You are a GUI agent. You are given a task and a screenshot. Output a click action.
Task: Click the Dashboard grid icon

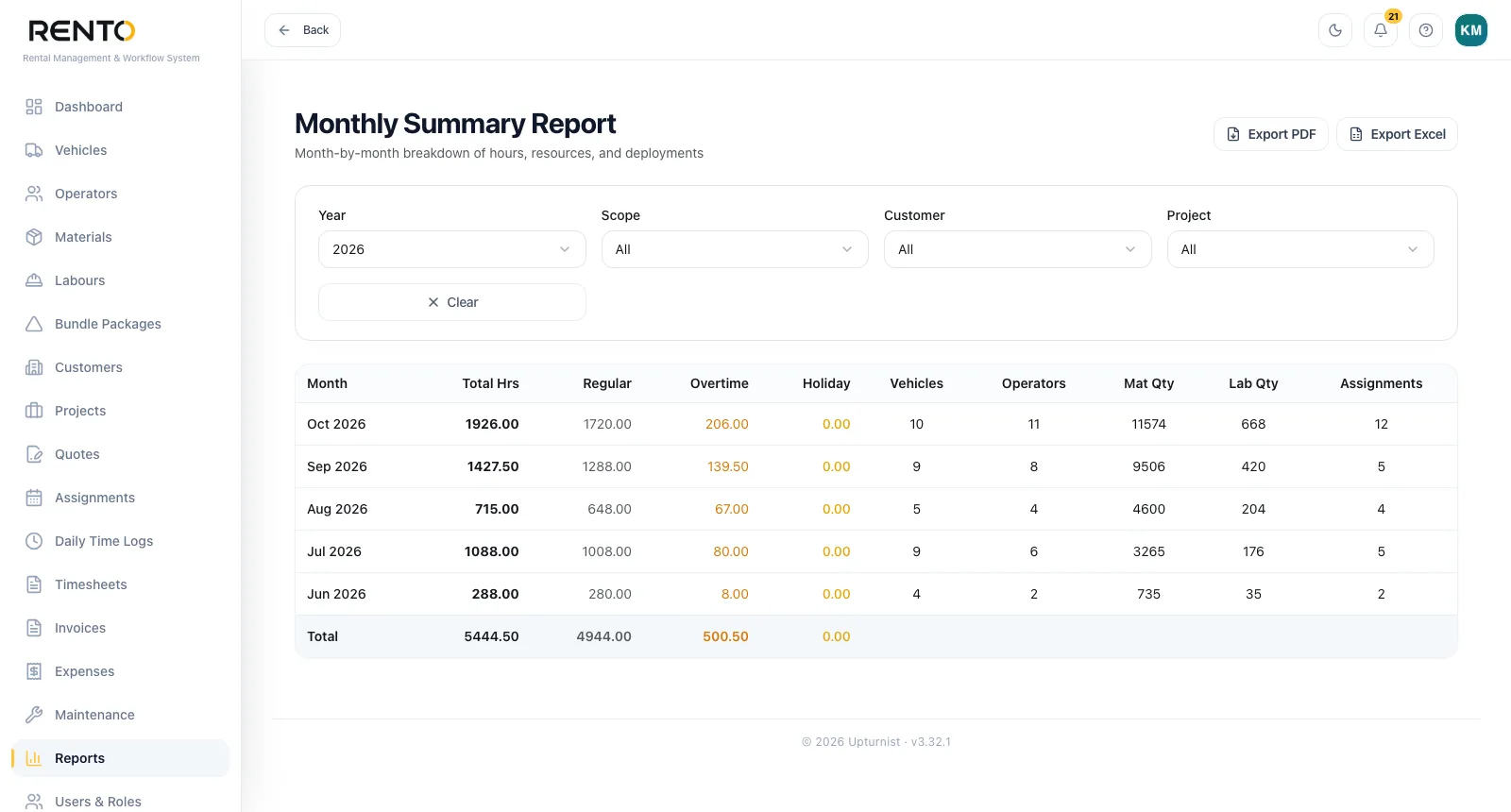pyautogui.click(x=34, y=107)
